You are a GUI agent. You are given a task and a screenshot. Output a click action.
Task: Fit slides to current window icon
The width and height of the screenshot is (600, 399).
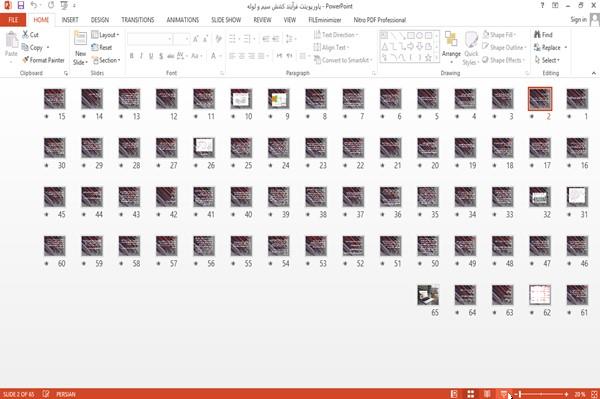(594, 394)
